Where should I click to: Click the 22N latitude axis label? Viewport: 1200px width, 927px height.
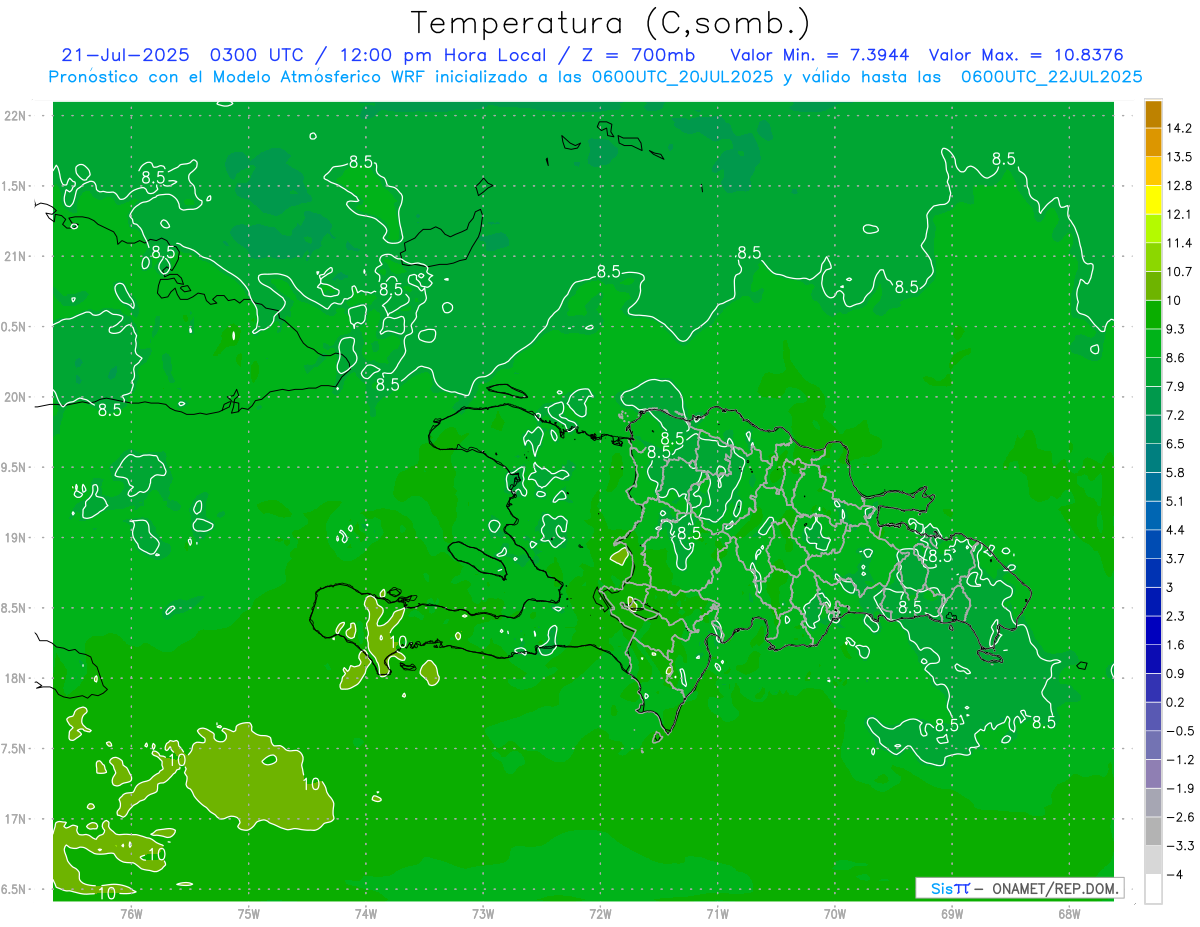click(15, 116)
